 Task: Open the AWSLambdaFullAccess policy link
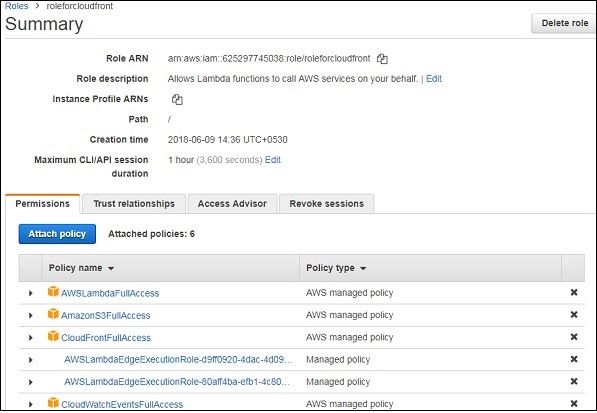(x=110, y=293)
